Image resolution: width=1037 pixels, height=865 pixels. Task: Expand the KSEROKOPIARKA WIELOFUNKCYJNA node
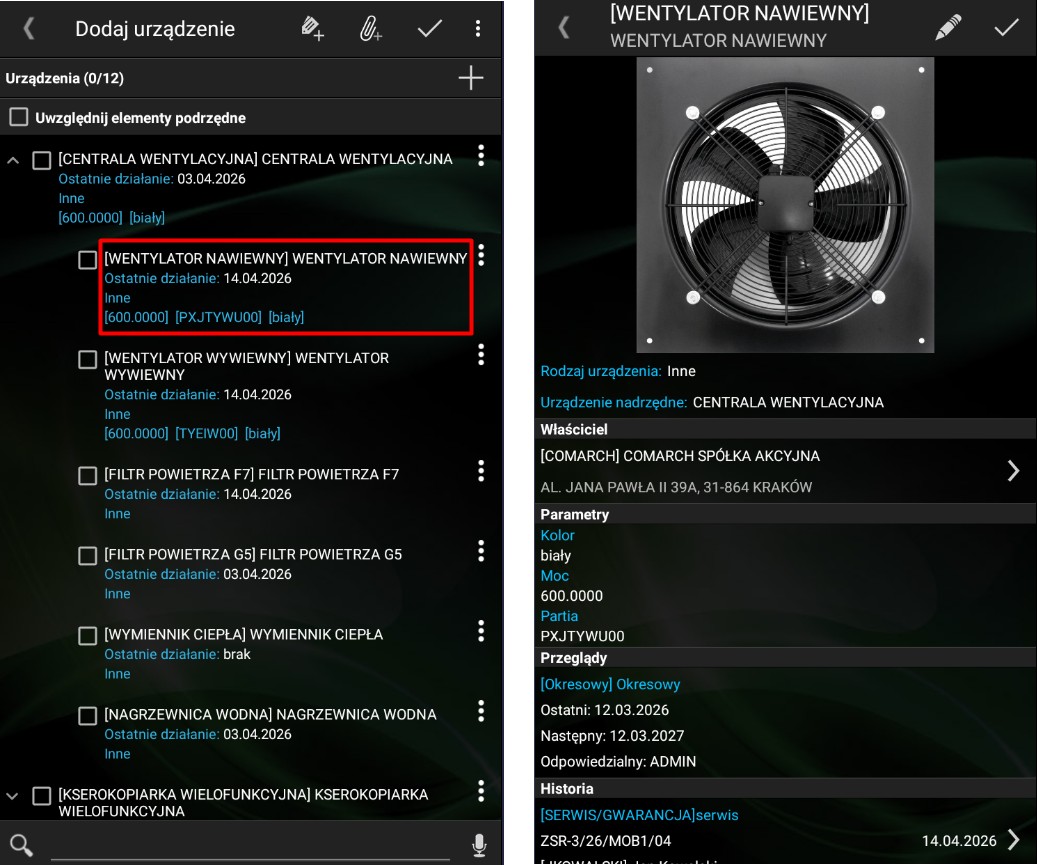coord(13,796)
